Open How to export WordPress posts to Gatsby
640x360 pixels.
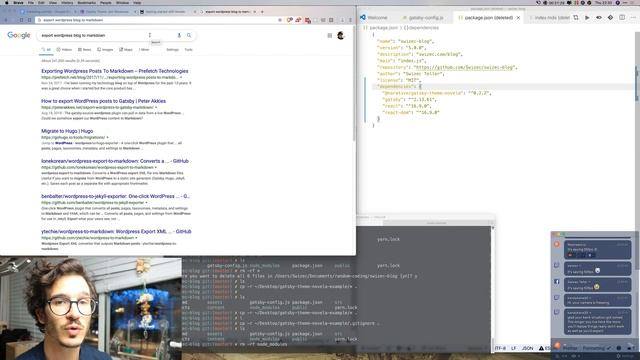click(x=103, y=101)
